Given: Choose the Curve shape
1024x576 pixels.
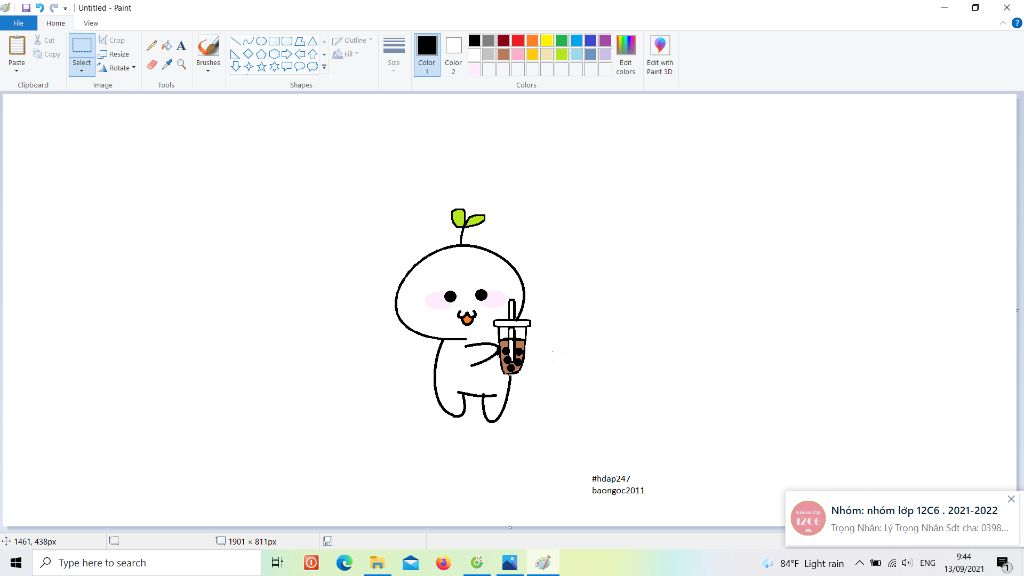Looking at the screenshot, I should (x=248, y=41).
